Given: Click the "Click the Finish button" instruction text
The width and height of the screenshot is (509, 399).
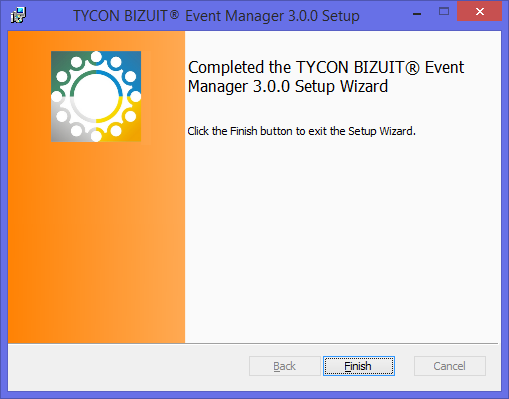Looking at the screenshot, I should (x=301, y=131).
